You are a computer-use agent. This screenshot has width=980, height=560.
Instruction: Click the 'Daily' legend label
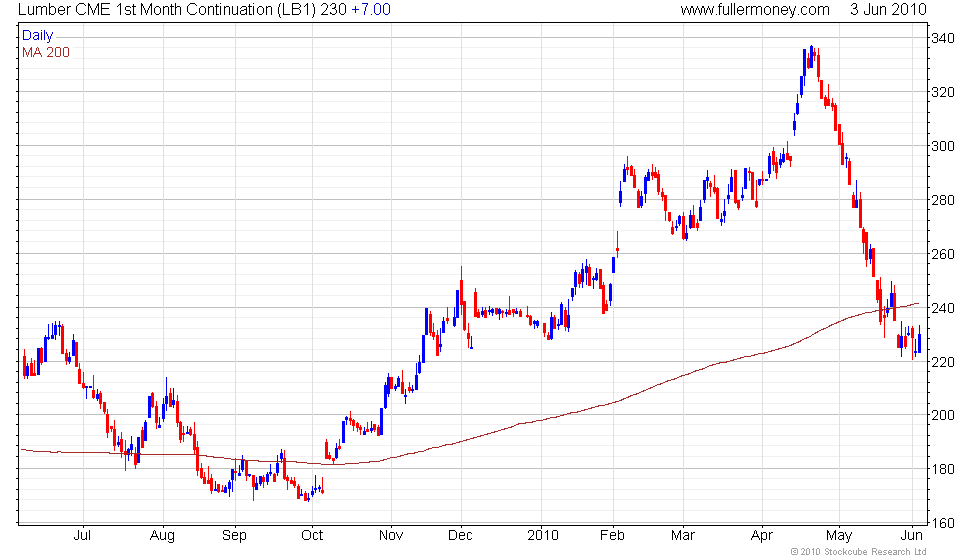[38, 36]
